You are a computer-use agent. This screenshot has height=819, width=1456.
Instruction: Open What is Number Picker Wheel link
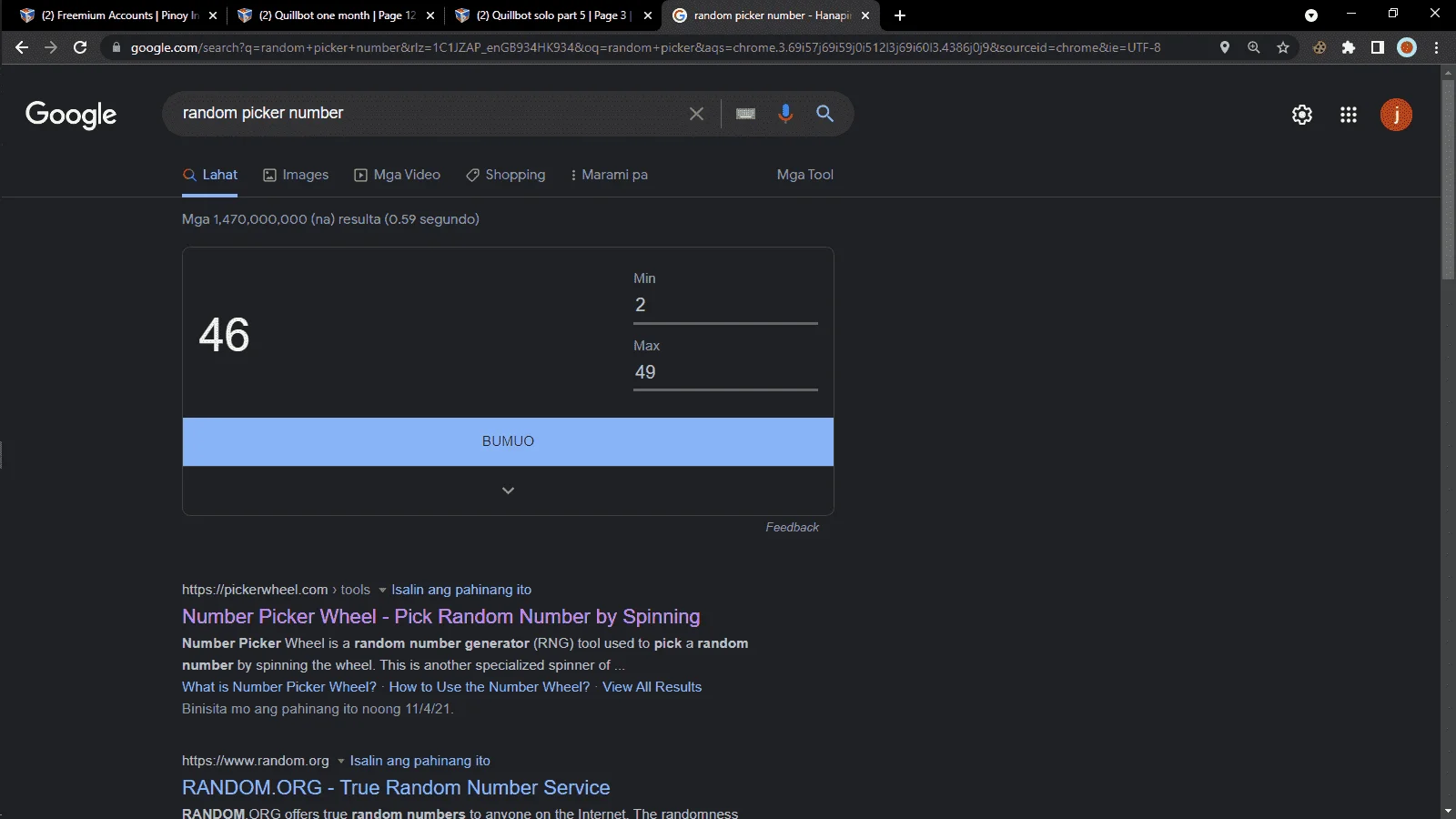pyautogui.click(x=279, y=687)
